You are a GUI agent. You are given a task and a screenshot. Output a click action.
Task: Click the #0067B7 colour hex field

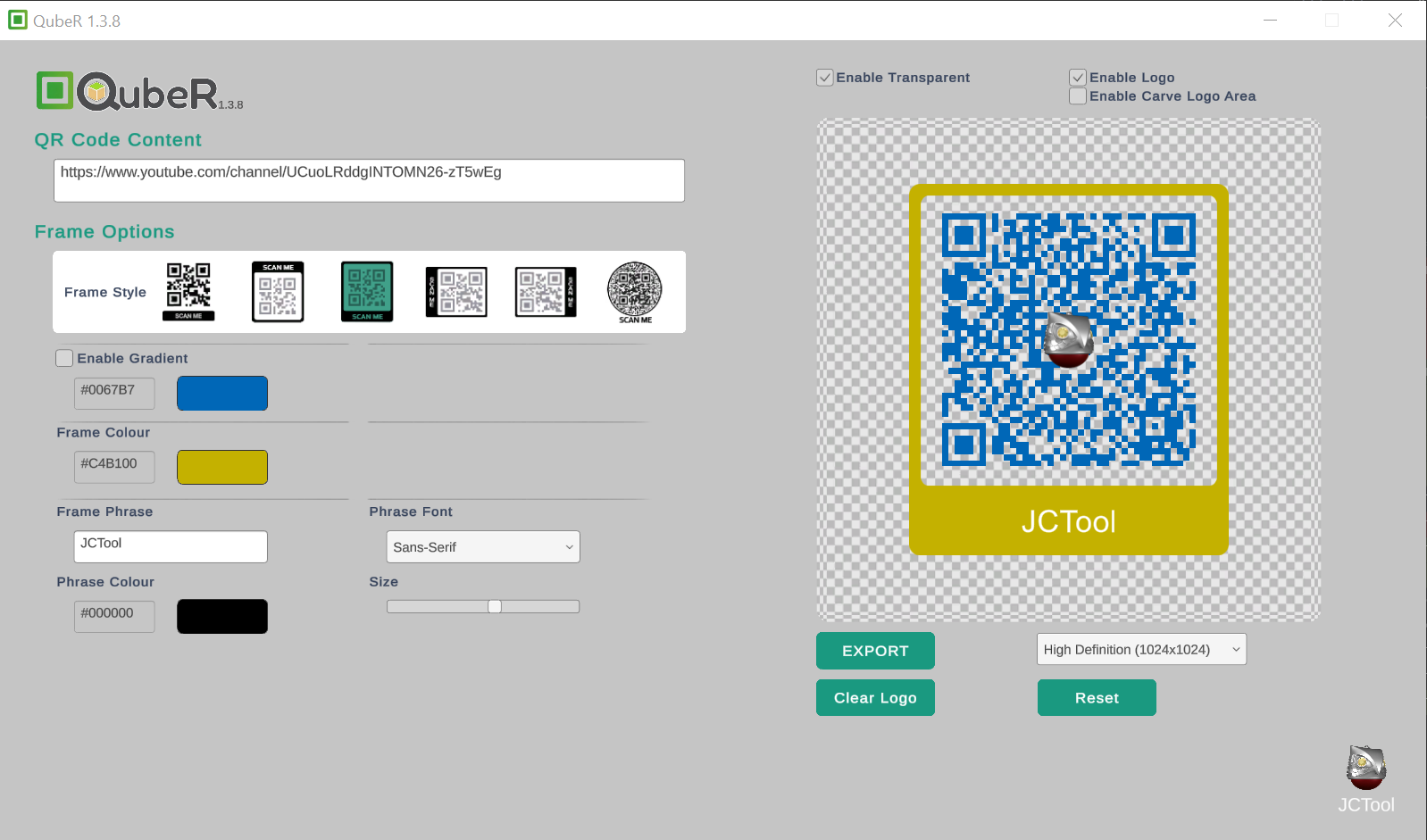pyautogui.click(x=114, y=394)
